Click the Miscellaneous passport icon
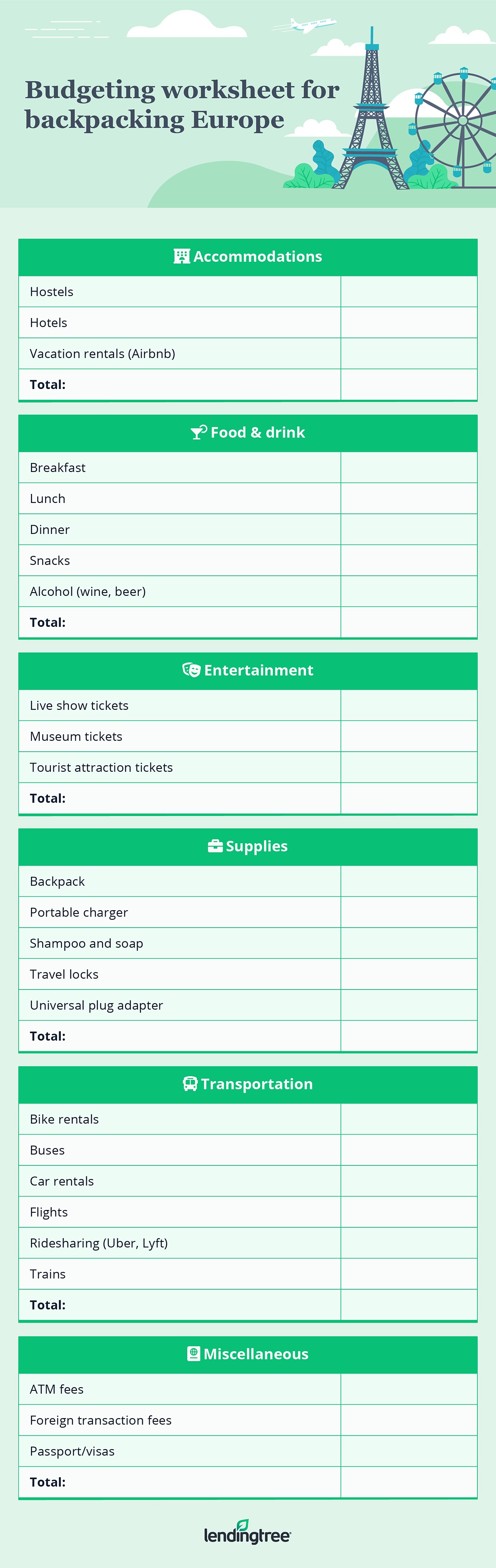This screenshot has width=496, height=1568. [194, 1354]
